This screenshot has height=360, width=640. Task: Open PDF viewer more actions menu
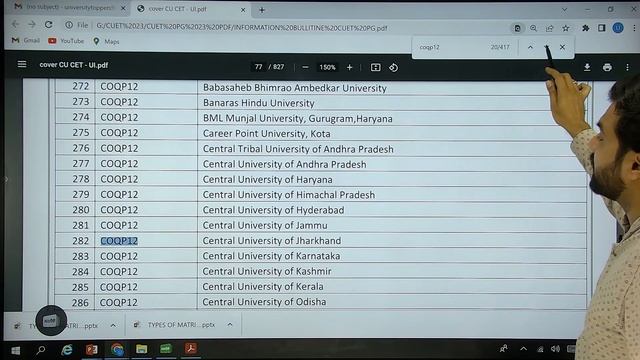point(627,67)
